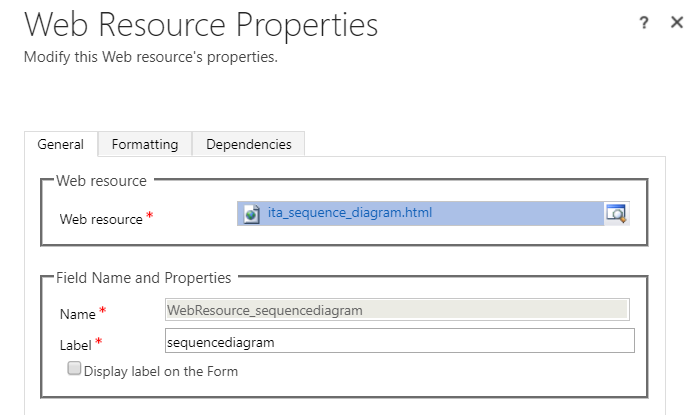Screen dimensions: 700x415
Task: Click the 'Display label on the Form' text
Action: click(x=160, y=371)
